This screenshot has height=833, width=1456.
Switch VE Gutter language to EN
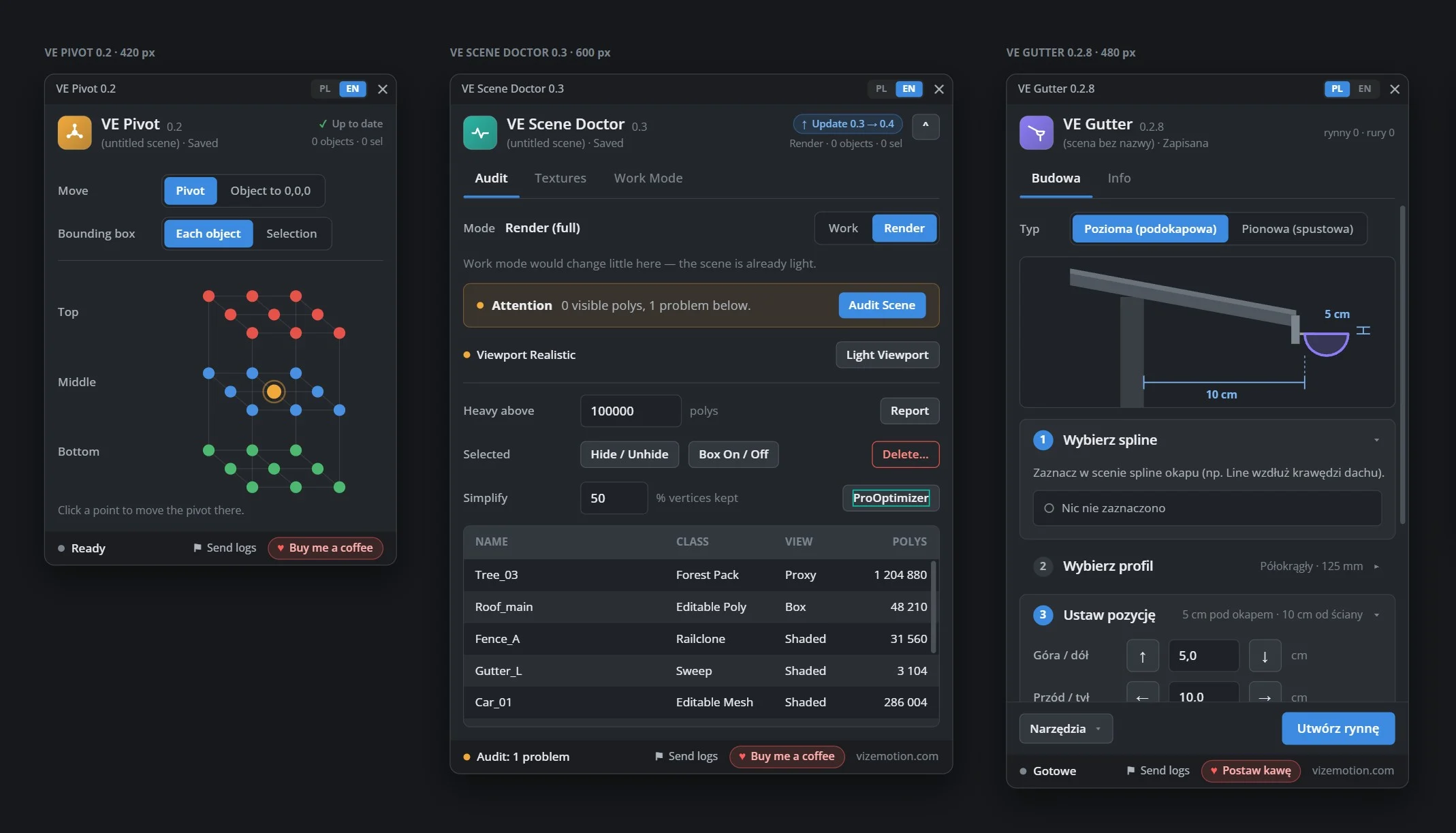[1364, 89]
